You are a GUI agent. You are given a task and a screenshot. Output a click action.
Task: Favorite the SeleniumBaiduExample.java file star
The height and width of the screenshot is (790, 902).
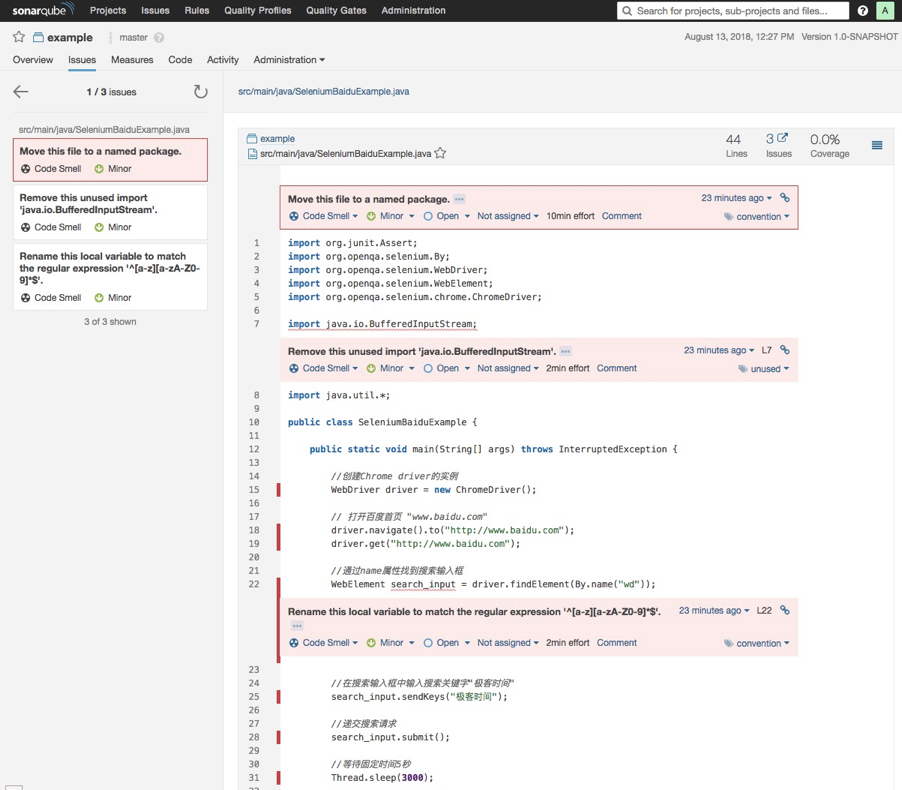pyautogui.click(x=440, y=154)
